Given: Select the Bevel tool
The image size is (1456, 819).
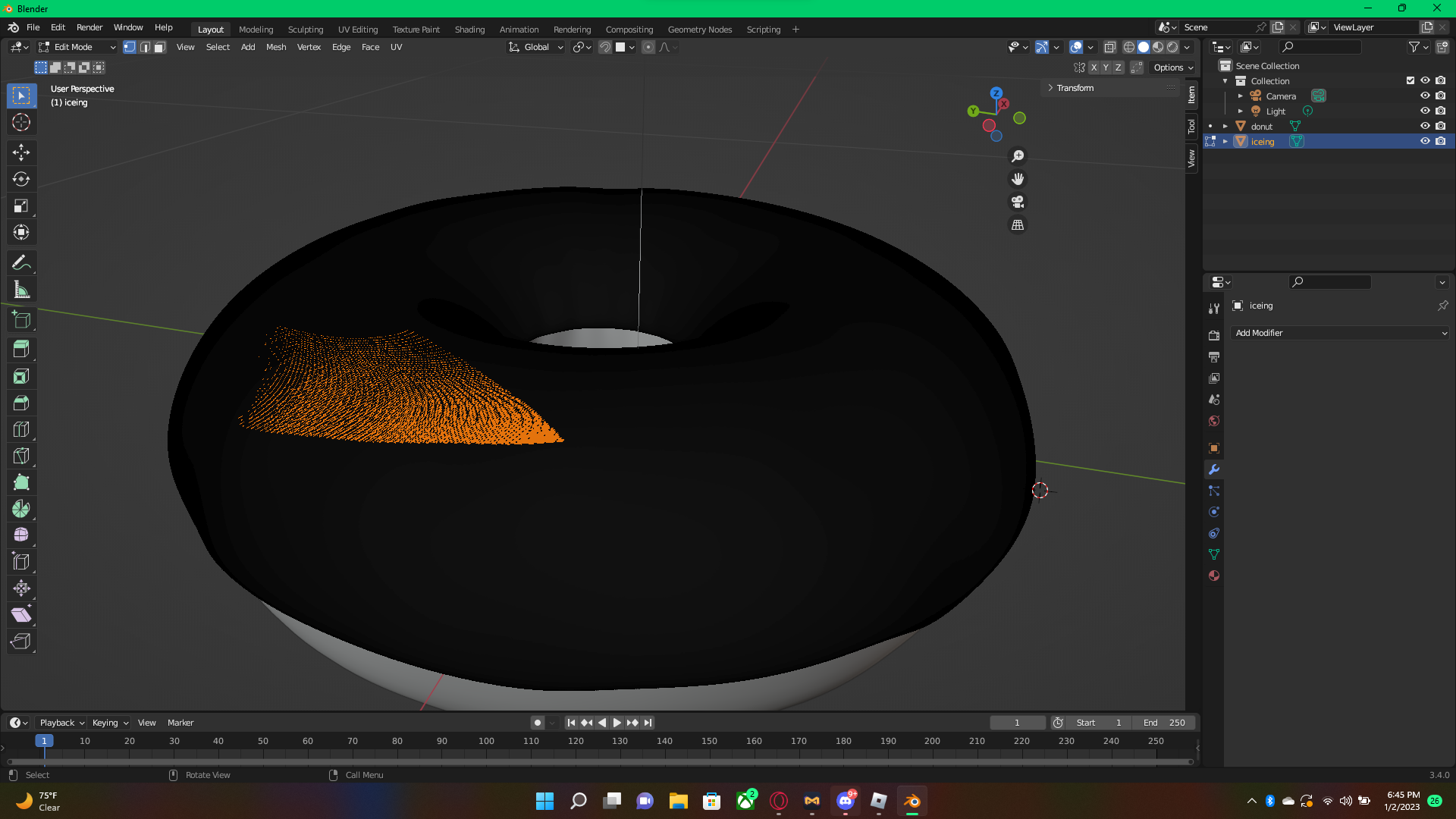Looking at the screenshot, I should click(x=21, y=403).
